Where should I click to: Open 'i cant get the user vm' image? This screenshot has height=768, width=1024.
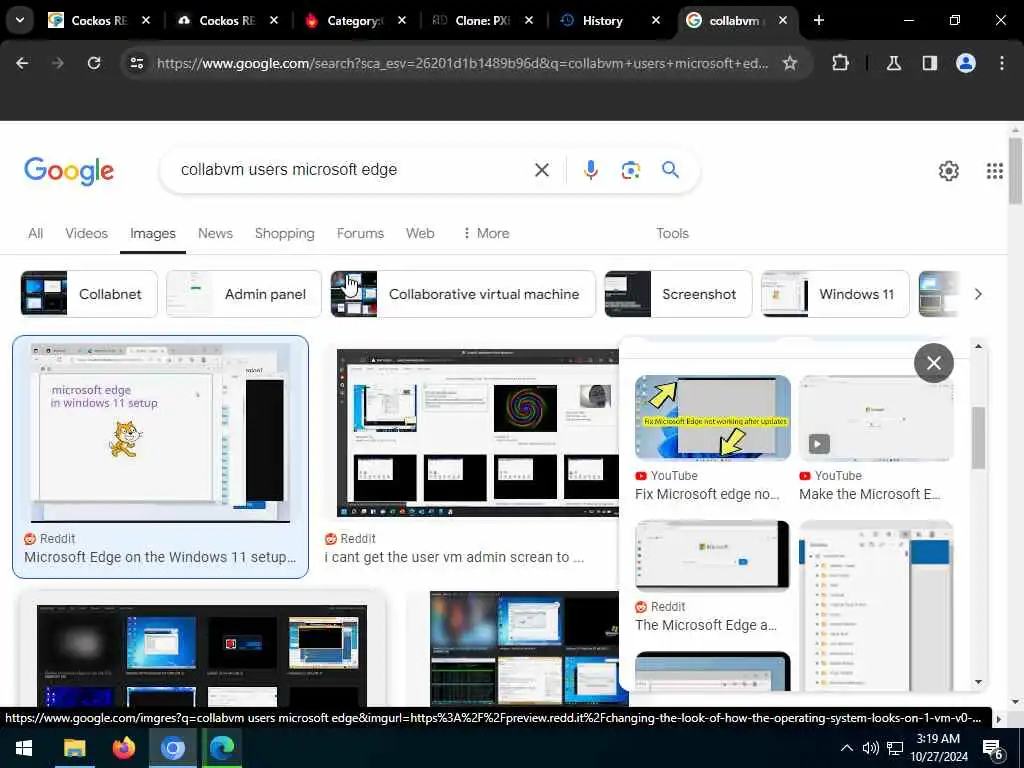(x=477, y=433)
